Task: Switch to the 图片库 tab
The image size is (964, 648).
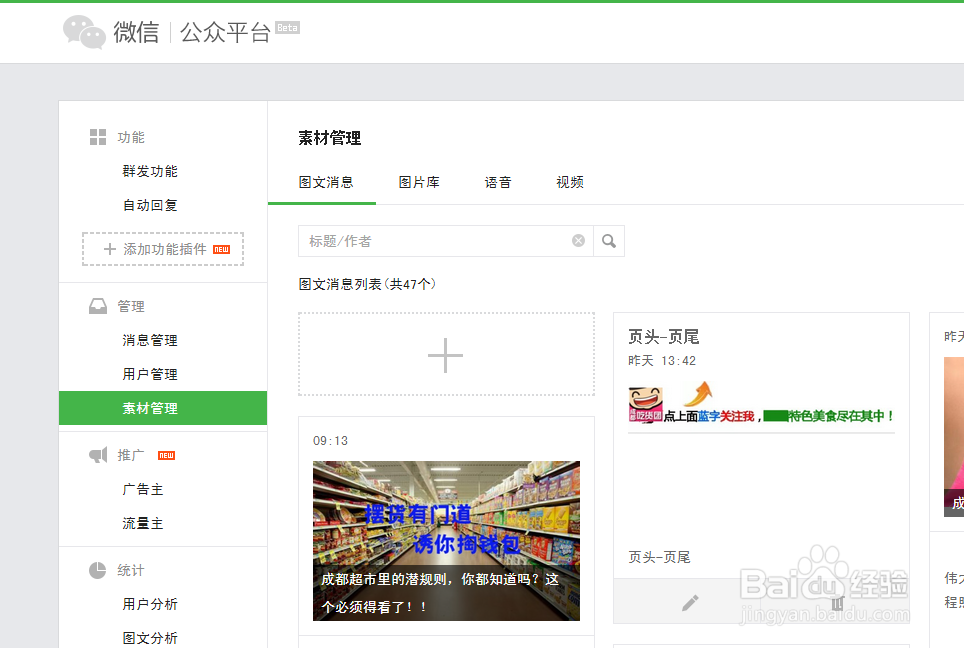Action: 420,182
